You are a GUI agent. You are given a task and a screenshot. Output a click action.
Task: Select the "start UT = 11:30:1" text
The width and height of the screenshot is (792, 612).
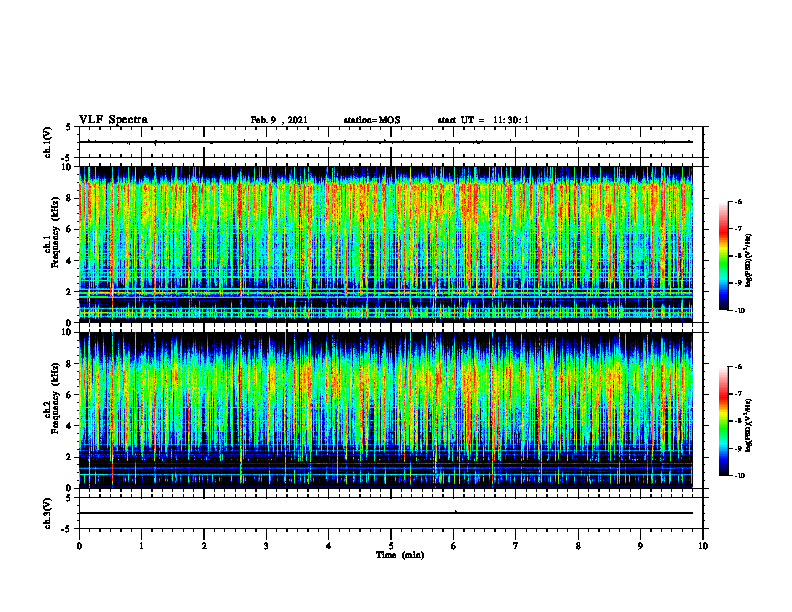click(483, 120)
